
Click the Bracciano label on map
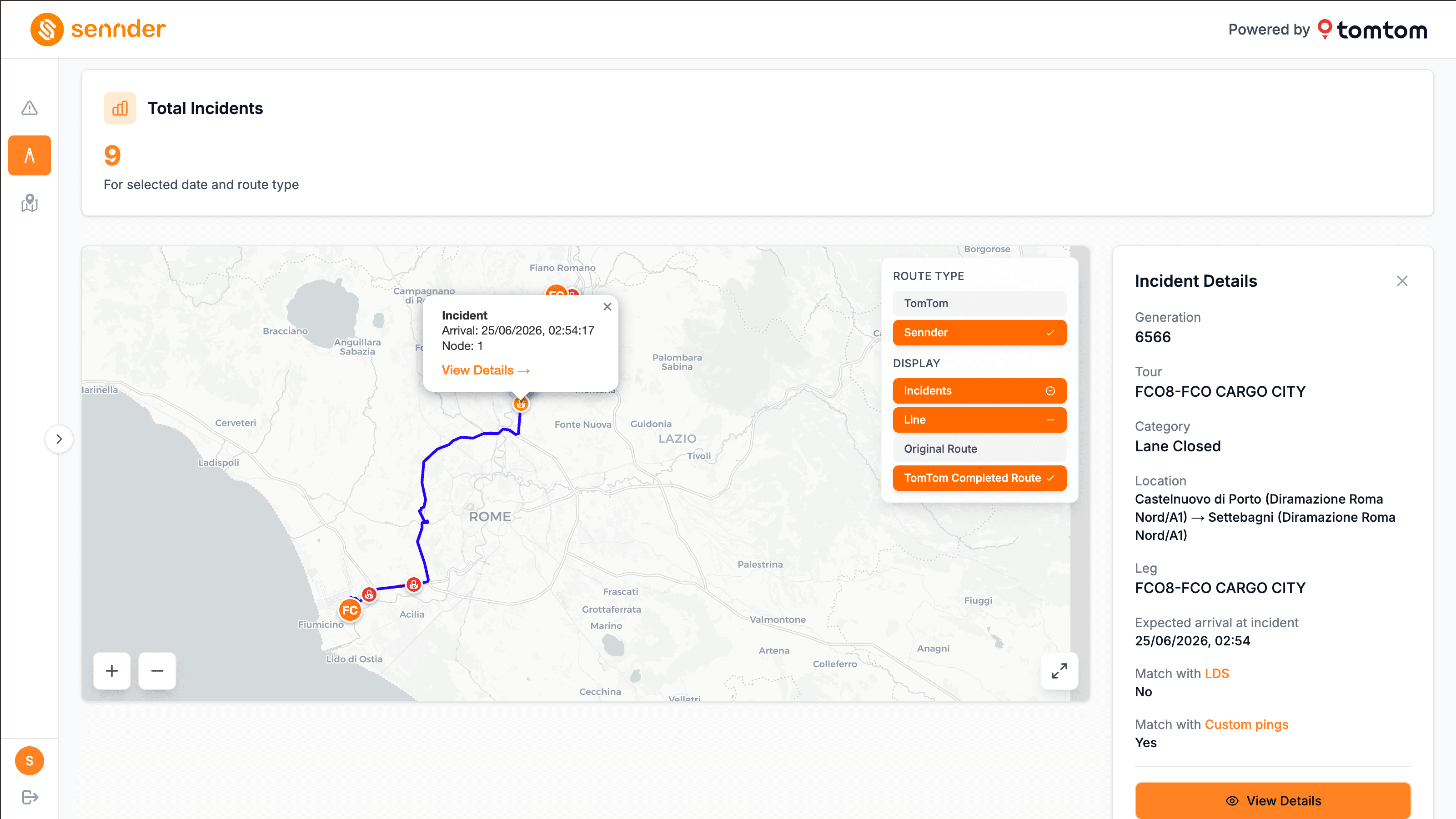[285, 331]
